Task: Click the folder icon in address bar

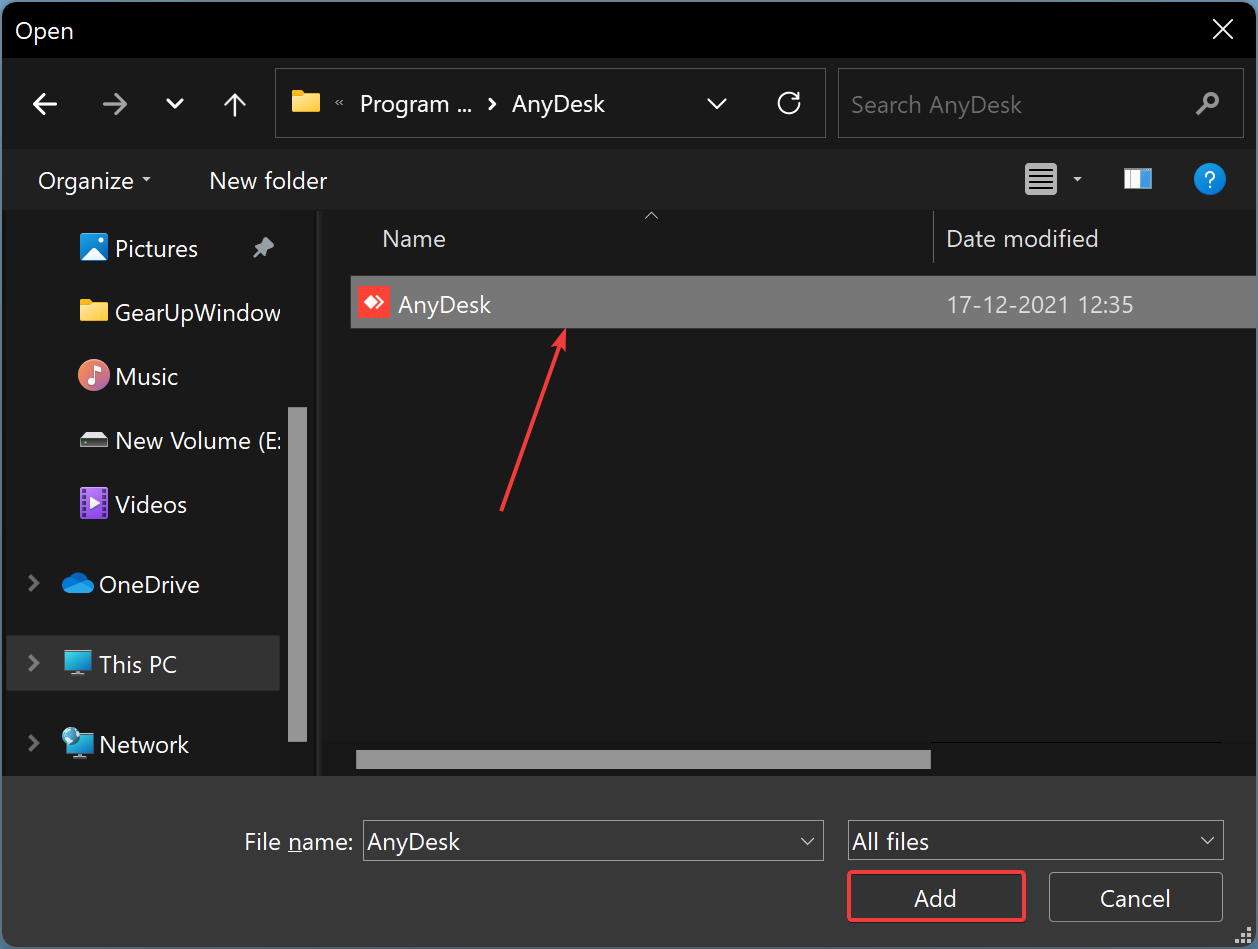Action: pyautogui.click(x=306, y=102)
